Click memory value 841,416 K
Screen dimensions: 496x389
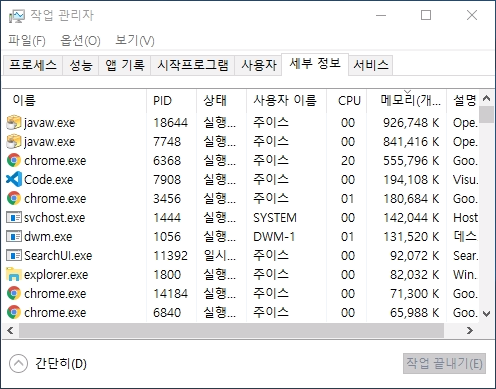click(x=411, y=142)
